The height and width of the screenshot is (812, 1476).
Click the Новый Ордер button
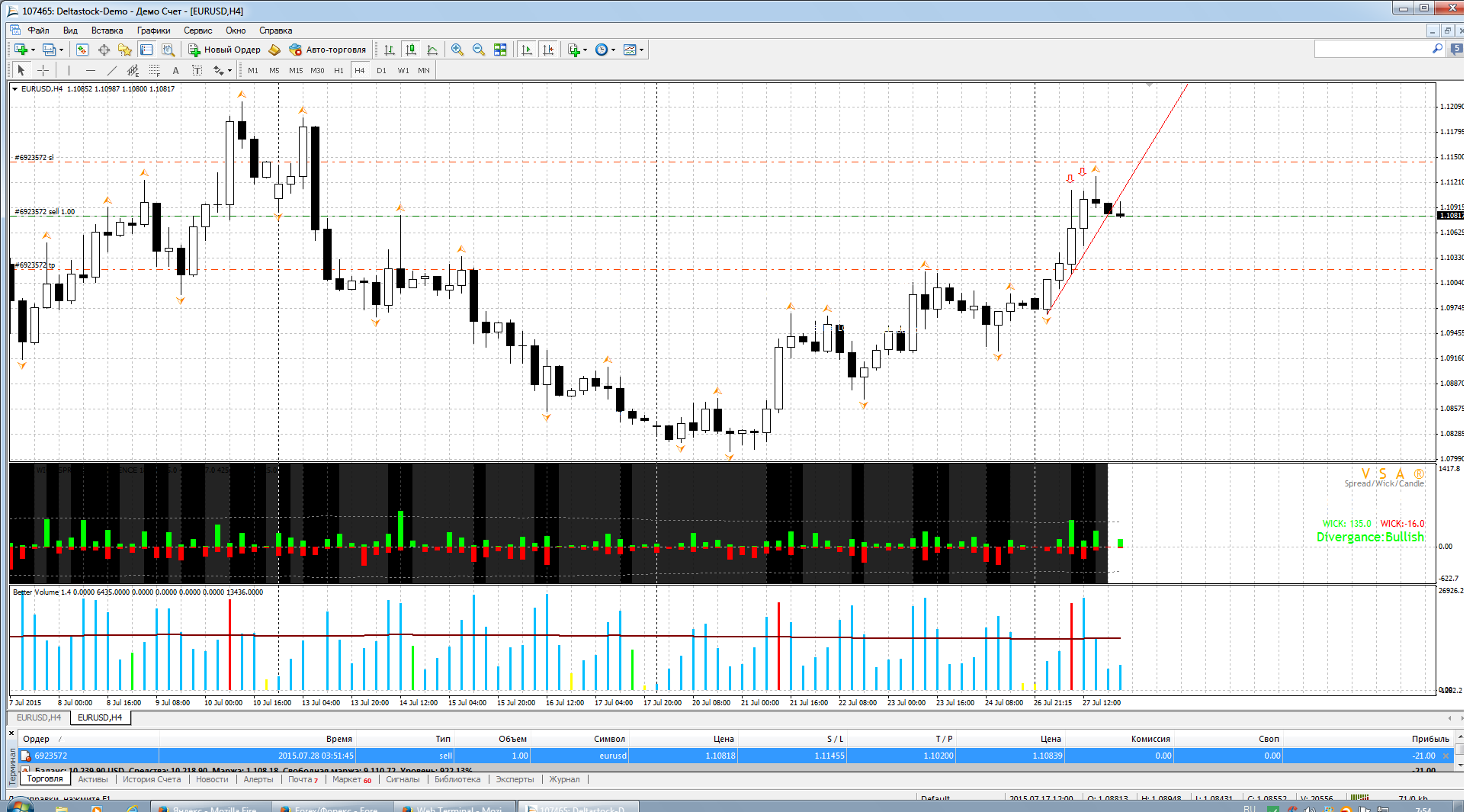pyautogui.click(x=225, y=50)
